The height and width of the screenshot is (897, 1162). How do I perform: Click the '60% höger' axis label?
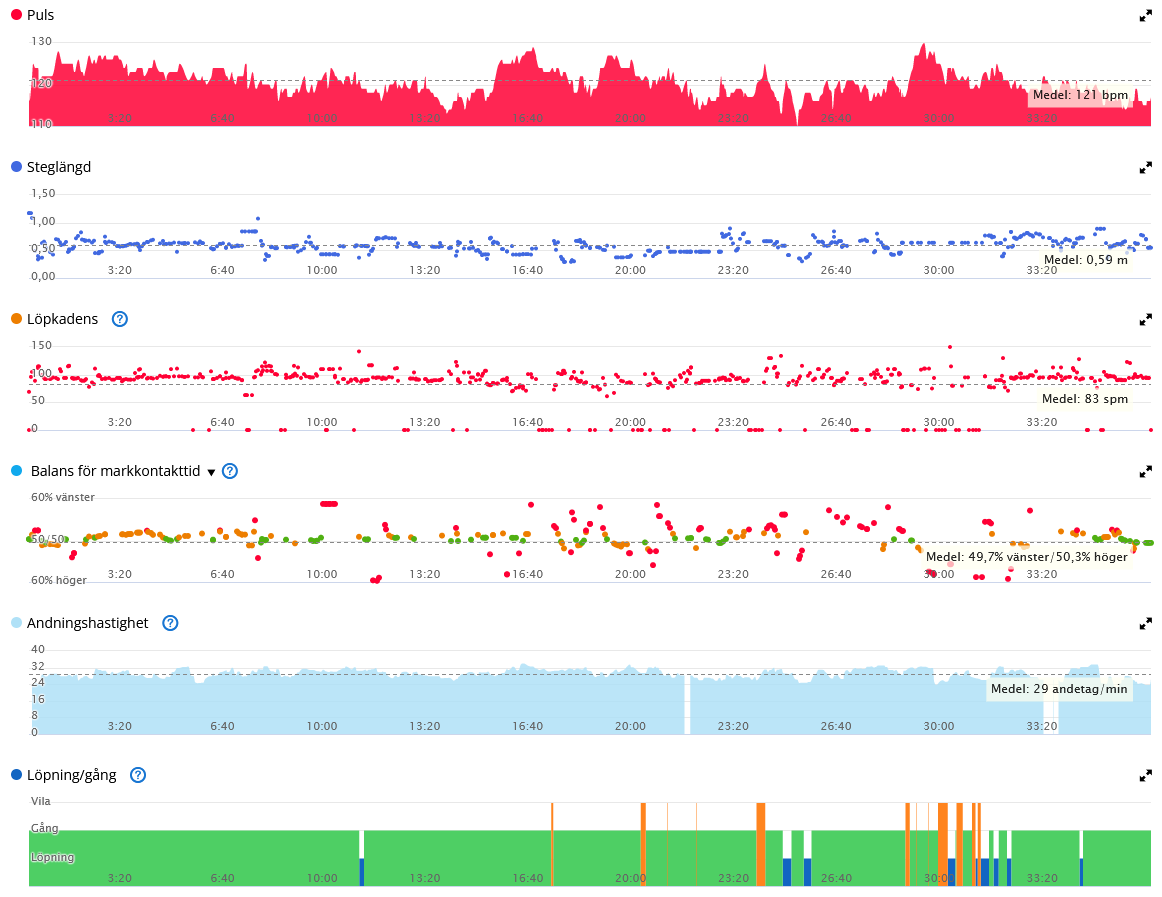tap(59, 580)
